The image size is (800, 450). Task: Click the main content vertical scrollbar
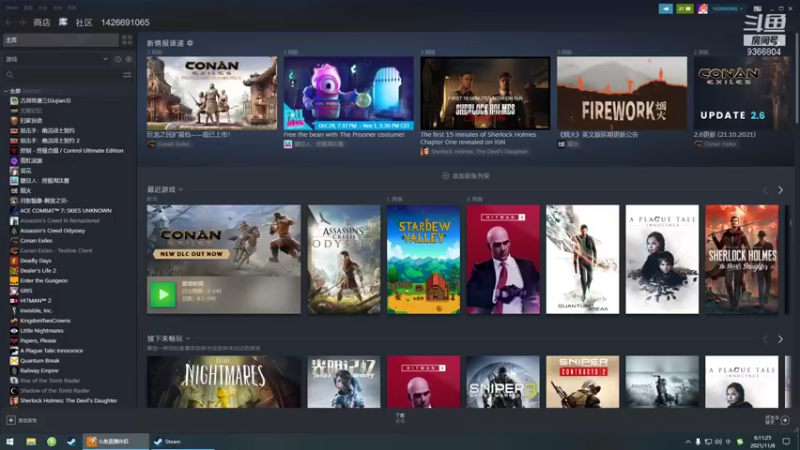pyautogui.click(x=797, y=77)
